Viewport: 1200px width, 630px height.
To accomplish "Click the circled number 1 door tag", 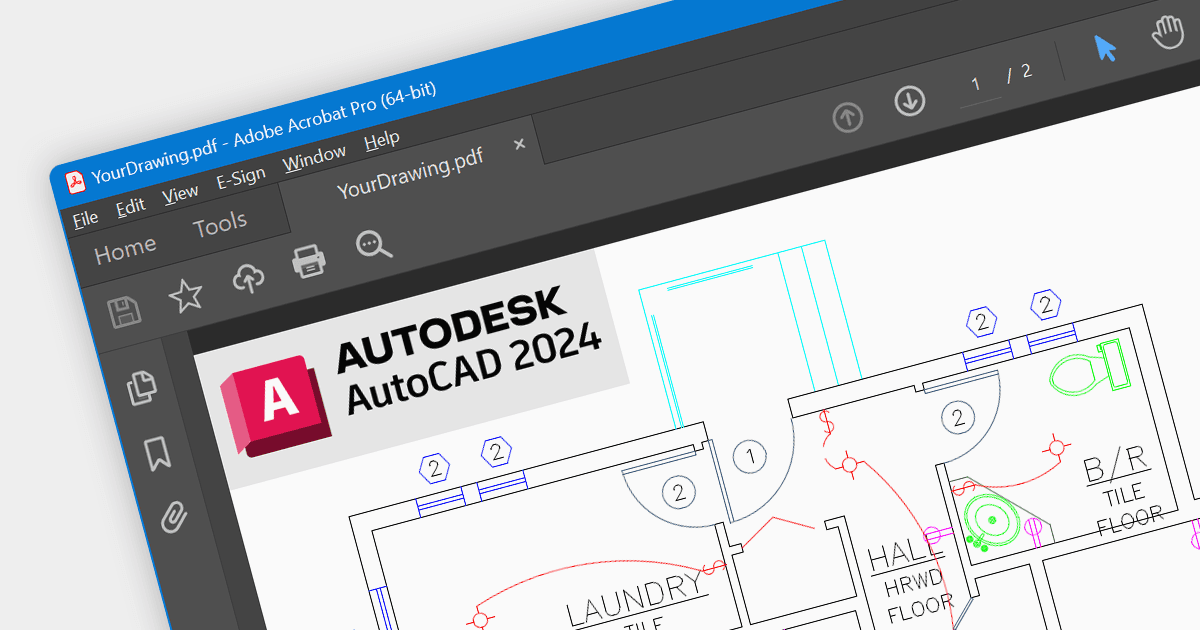I will click(x=750, y=457).
